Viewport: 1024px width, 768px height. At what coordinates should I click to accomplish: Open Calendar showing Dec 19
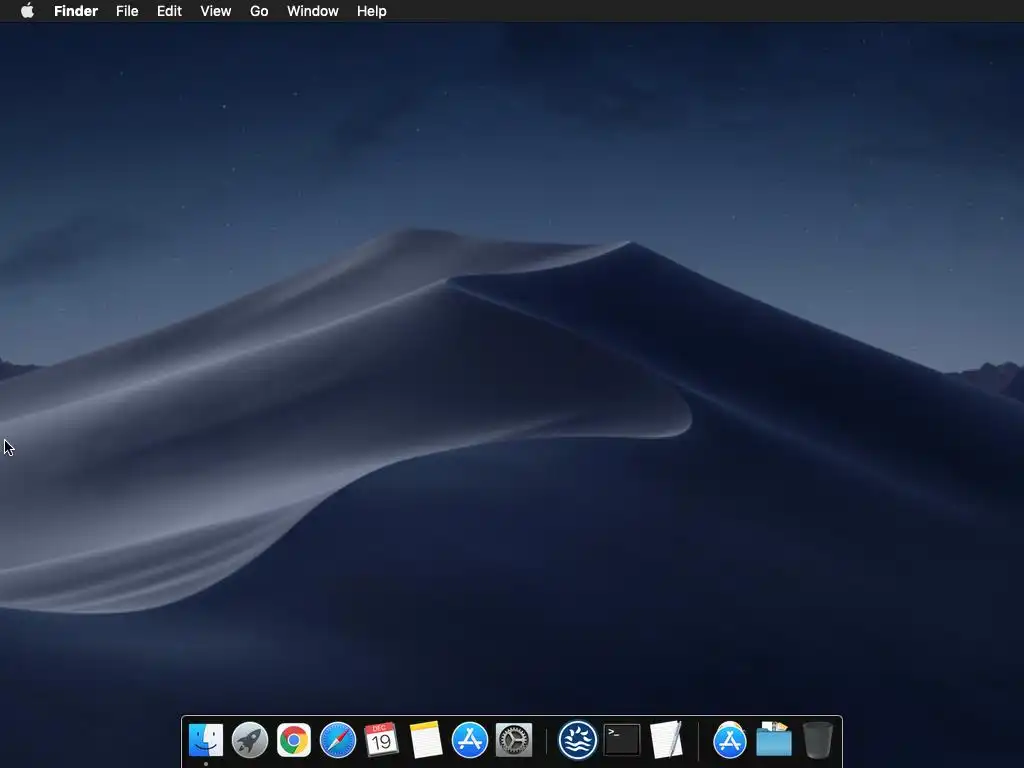point(381,740)
